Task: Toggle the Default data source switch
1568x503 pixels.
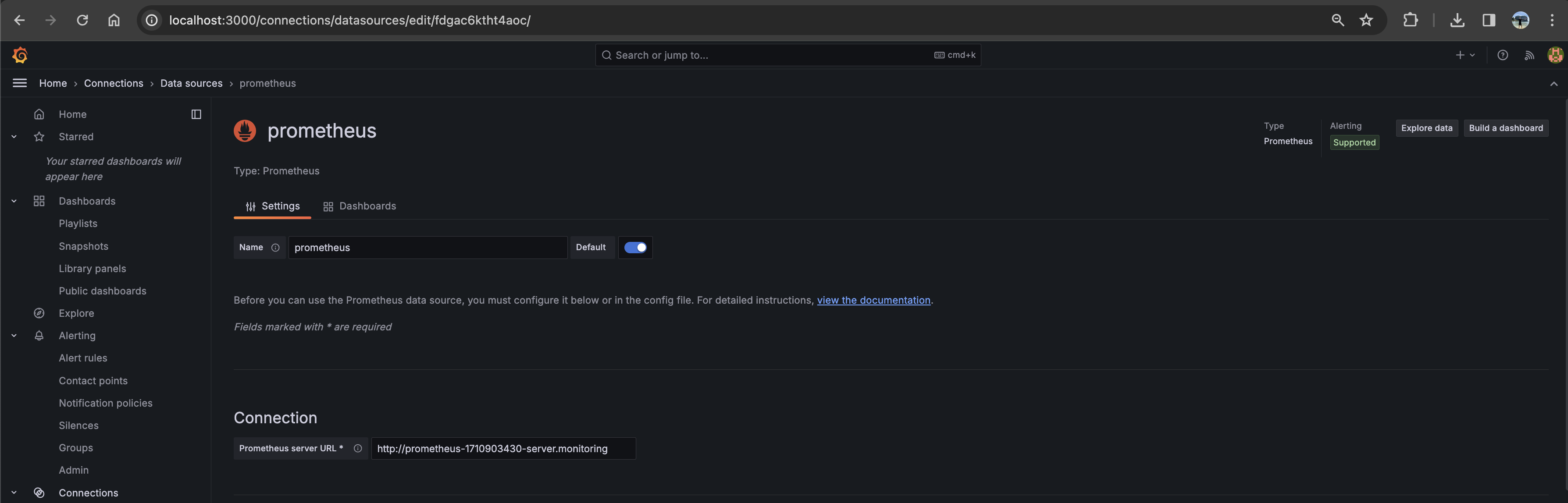Action: (x=635, y=248)
